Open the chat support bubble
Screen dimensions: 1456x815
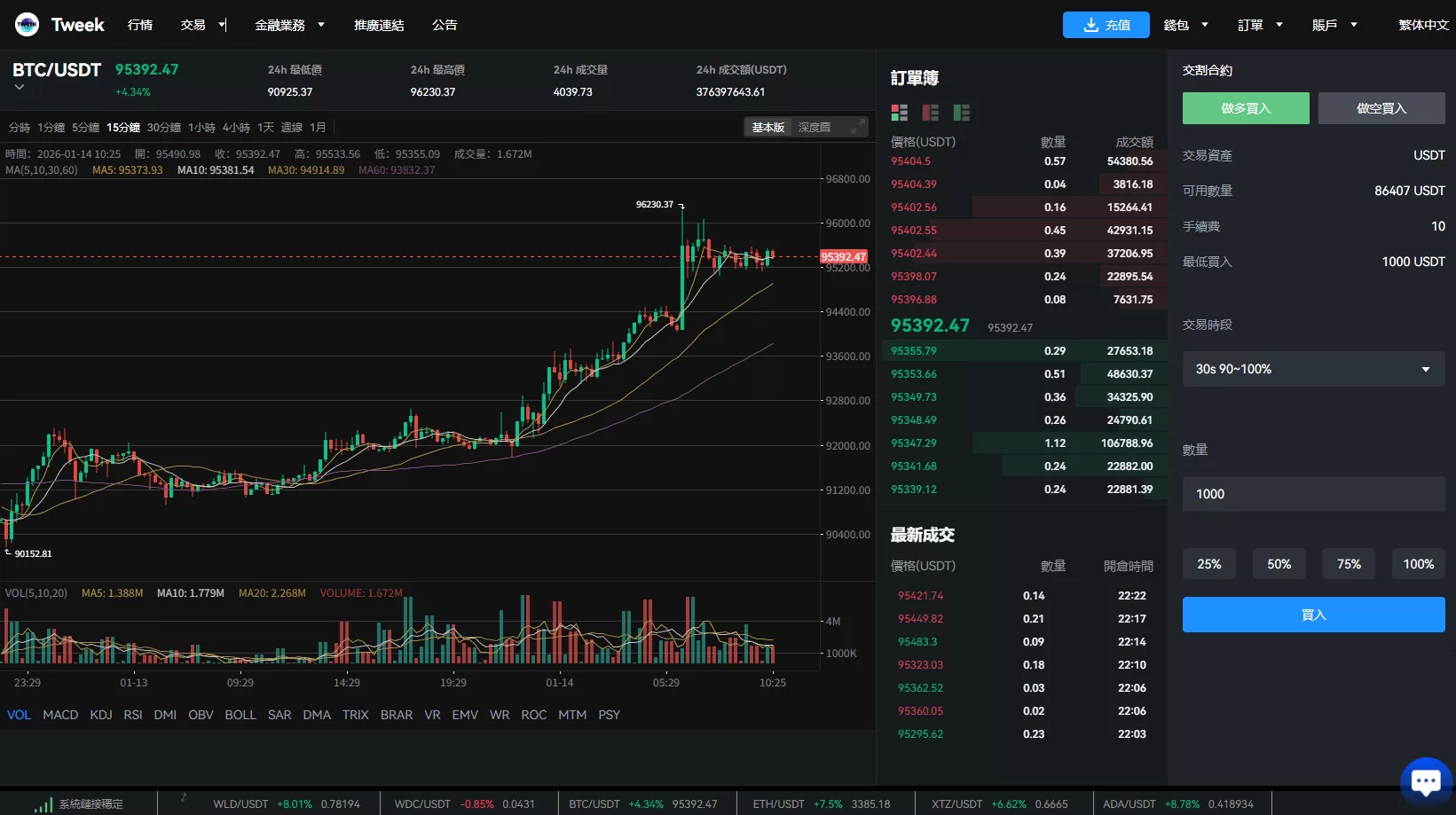click(x=1425, y=780)
